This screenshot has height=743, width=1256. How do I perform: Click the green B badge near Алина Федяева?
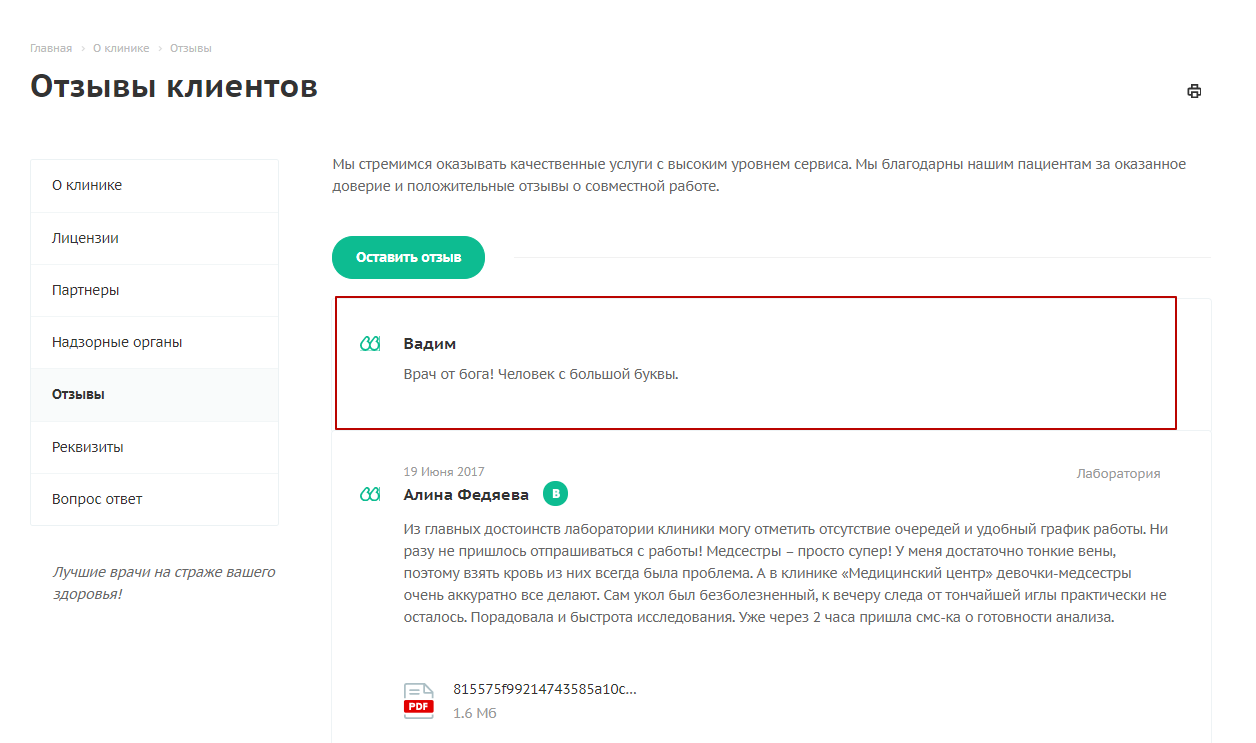click(556, 493)
